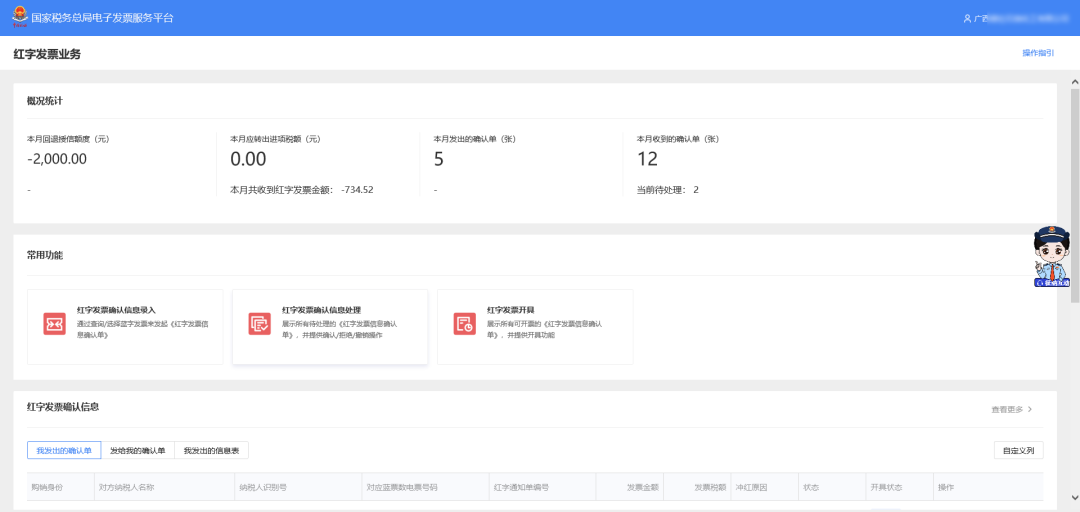Switch to 我发出的确认单 tab
Screen dimensions: 1080x512
coord(64,451)
